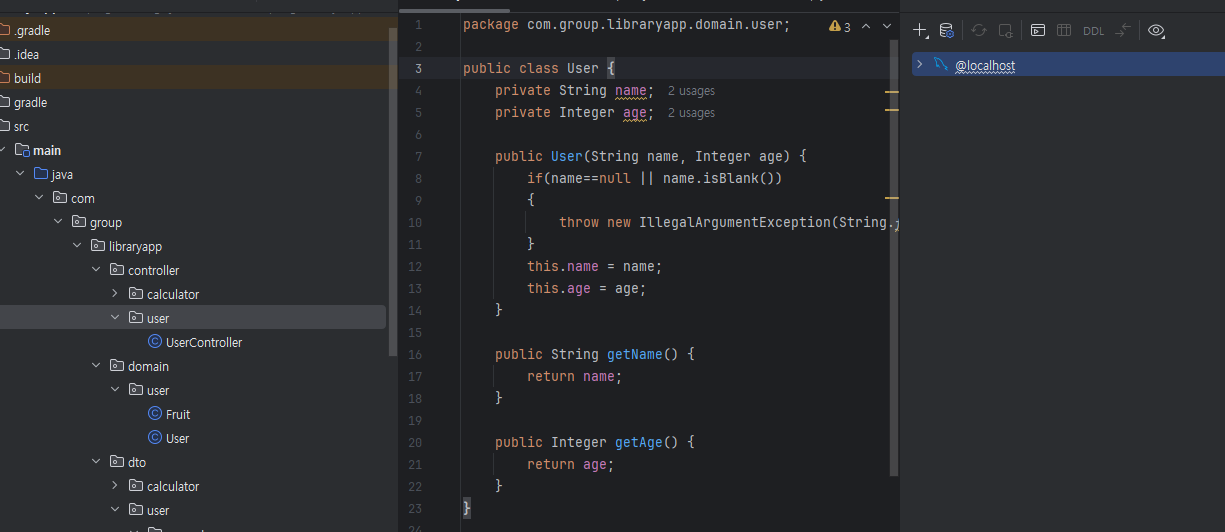
Task: Click the libraryapp package icon
Action: 98,246
